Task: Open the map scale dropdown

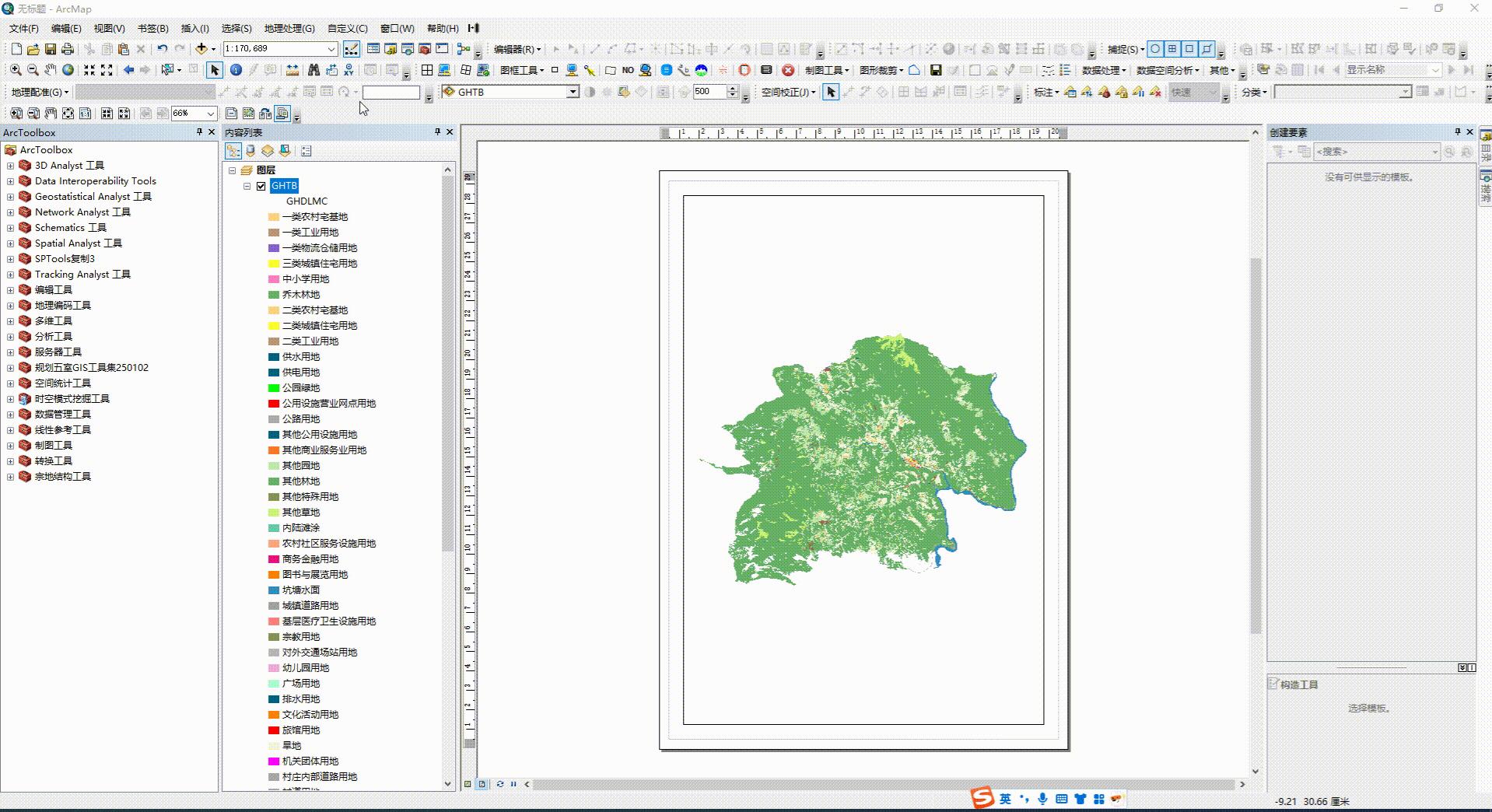Action: [330, 48]
